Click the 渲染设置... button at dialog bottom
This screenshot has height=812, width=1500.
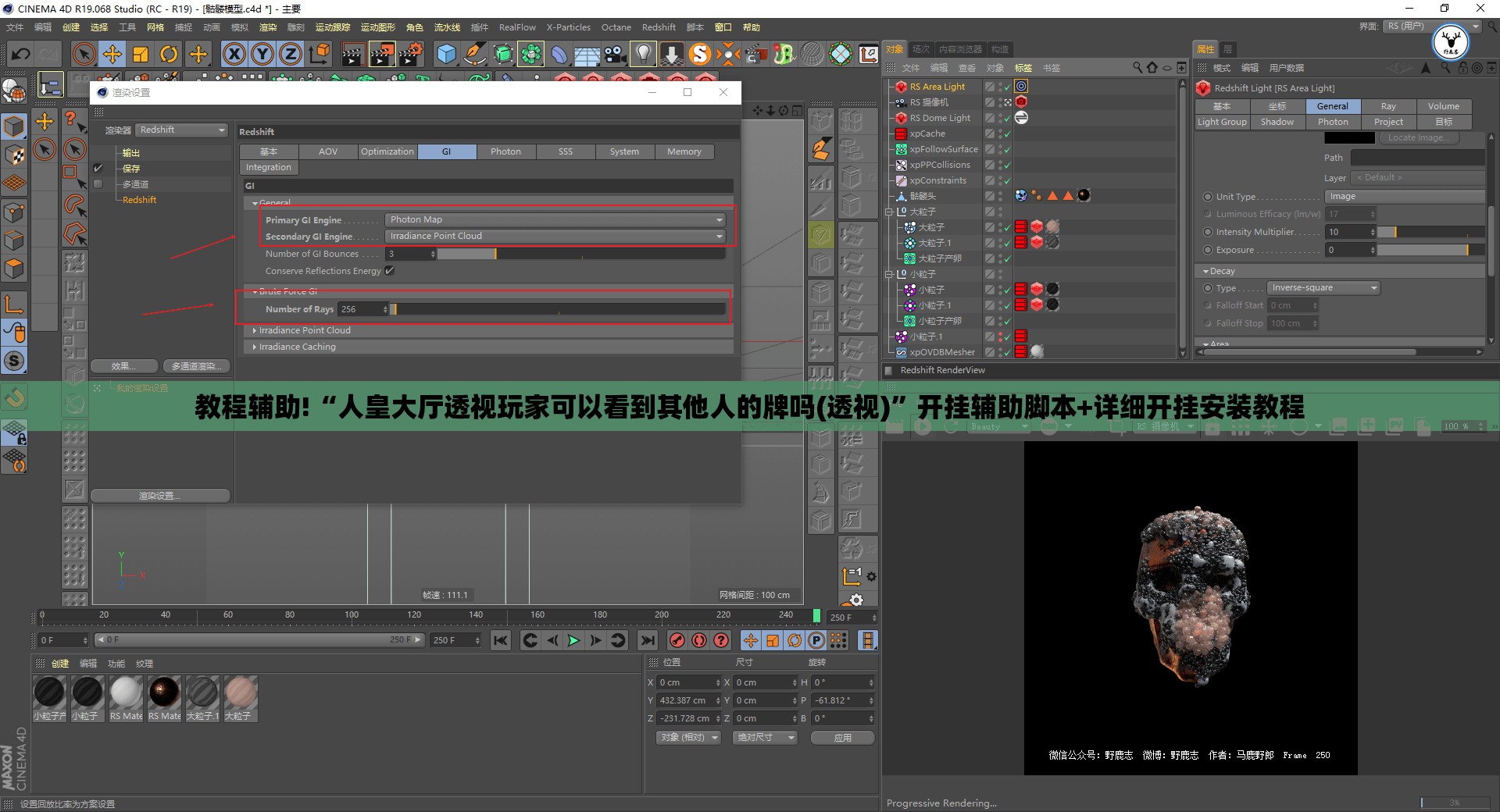160,496
